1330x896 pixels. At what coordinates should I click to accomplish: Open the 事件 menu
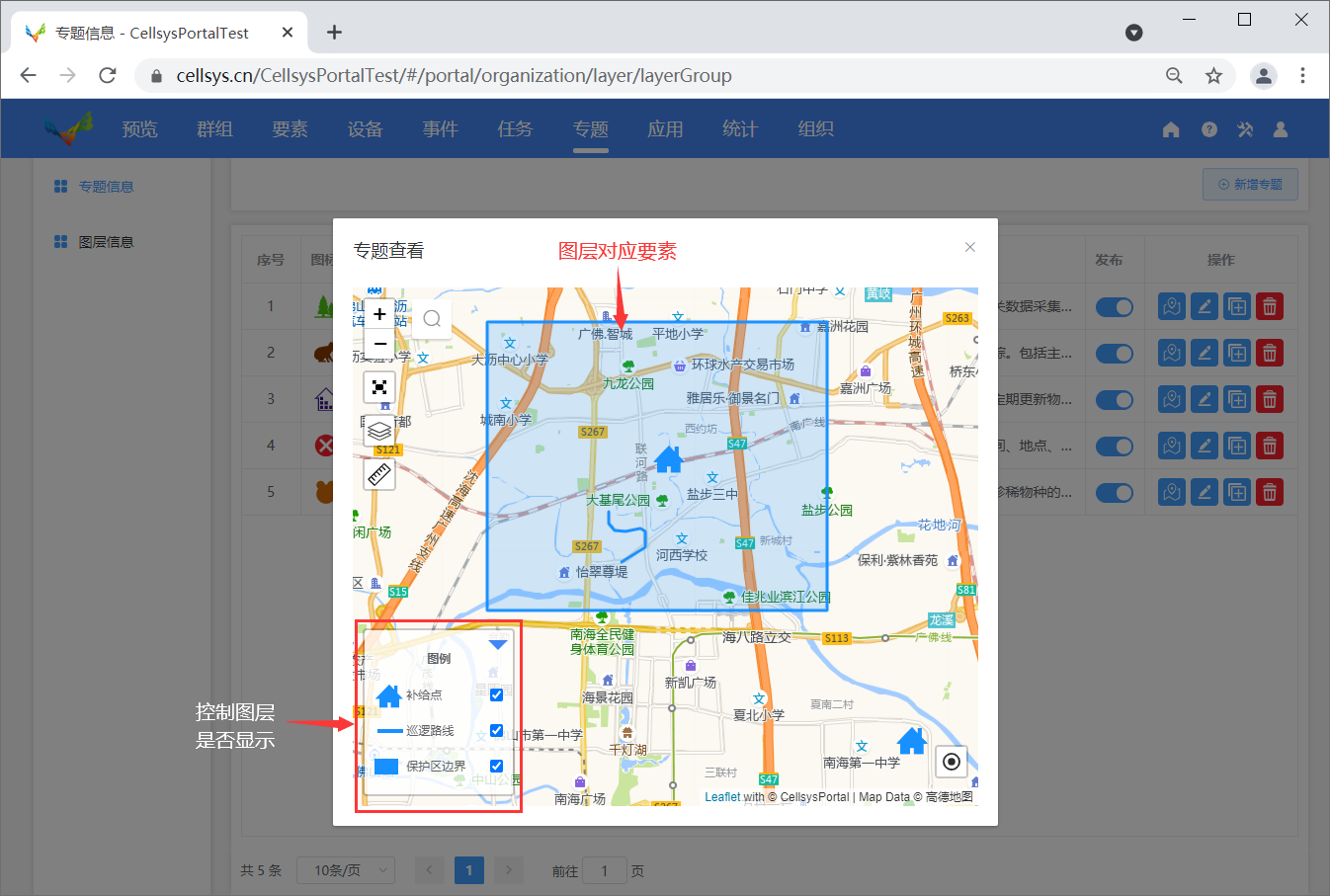440,129
